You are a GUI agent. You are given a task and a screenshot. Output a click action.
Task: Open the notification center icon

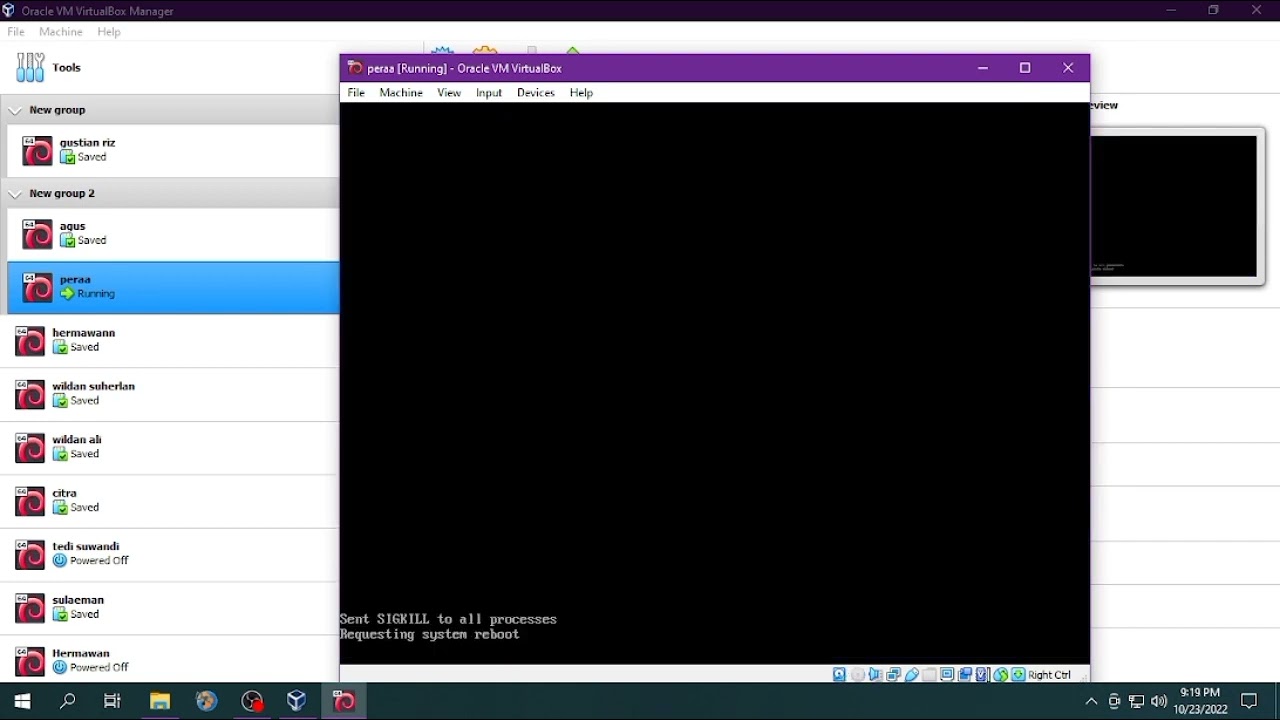coord(1249,701)
